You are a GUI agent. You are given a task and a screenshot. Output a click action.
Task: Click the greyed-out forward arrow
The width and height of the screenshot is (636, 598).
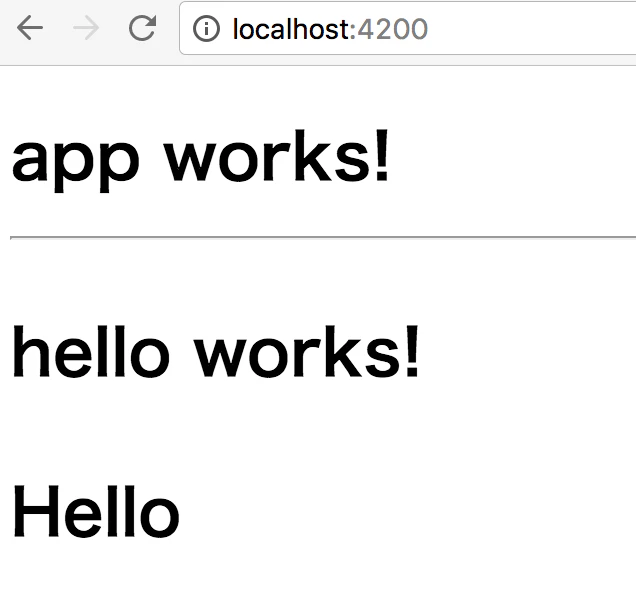[x=86, y=28]
